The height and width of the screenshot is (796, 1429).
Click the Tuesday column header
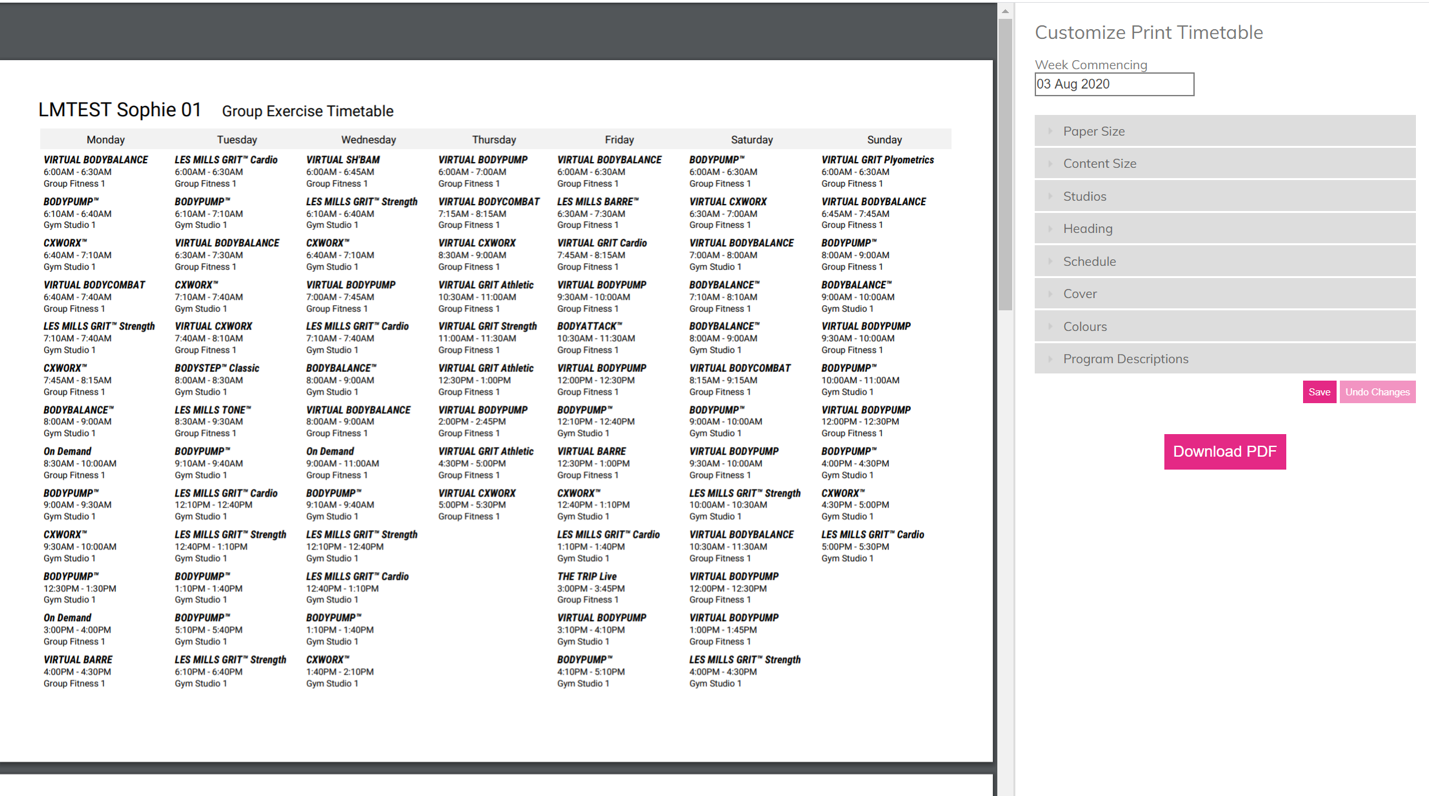click(x=237, y=140)
